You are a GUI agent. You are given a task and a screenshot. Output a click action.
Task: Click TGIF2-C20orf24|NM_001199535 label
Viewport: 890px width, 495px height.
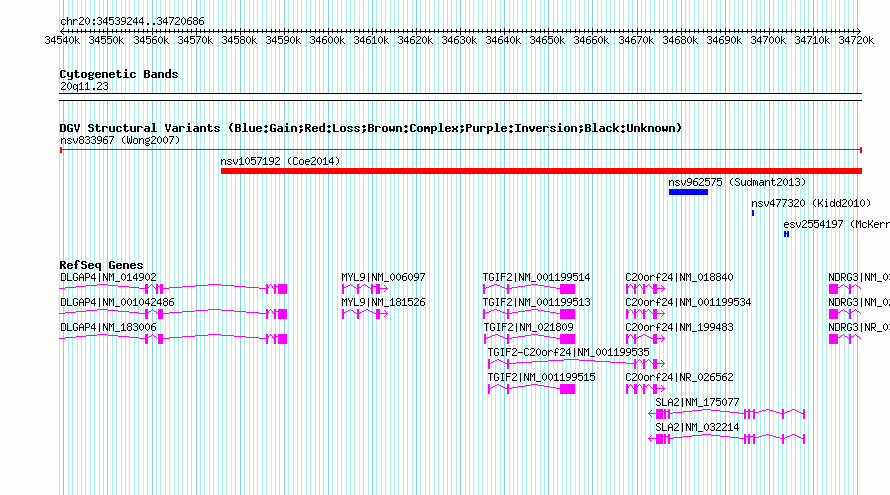pyautogui.click(x=568, y=353)
